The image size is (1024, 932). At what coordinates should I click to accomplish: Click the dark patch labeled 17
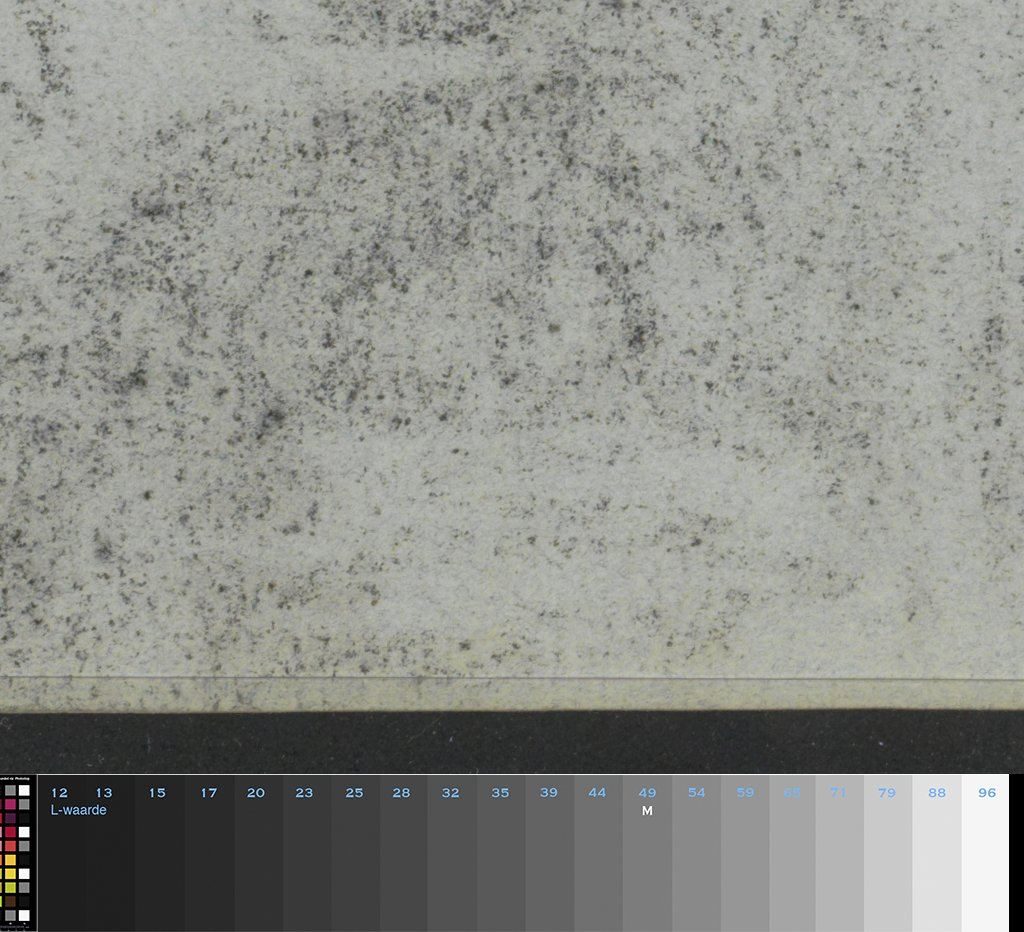point(208,860)
